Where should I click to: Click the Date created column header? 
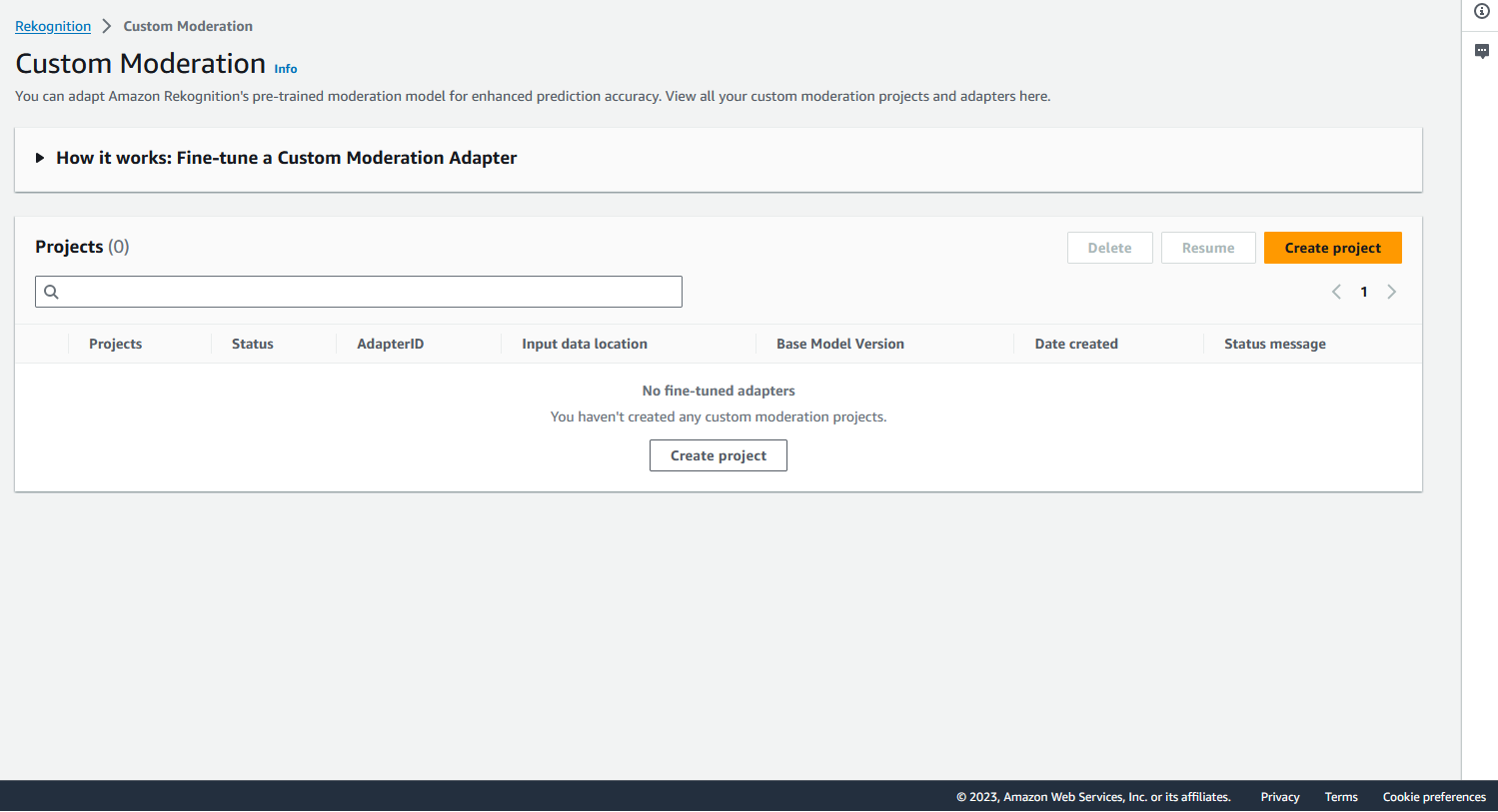[x=1075, y=343]
